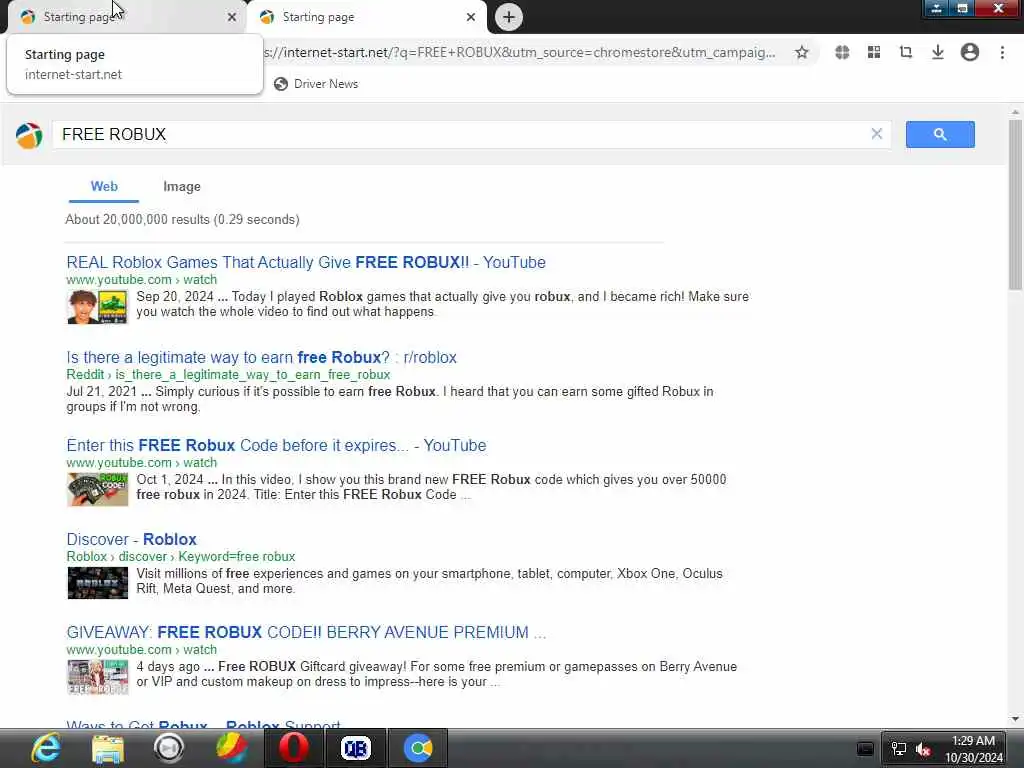Open the browser three-dot menu
The width and height of the screenshot is (1024, 768).
(x=1002, y=52)
